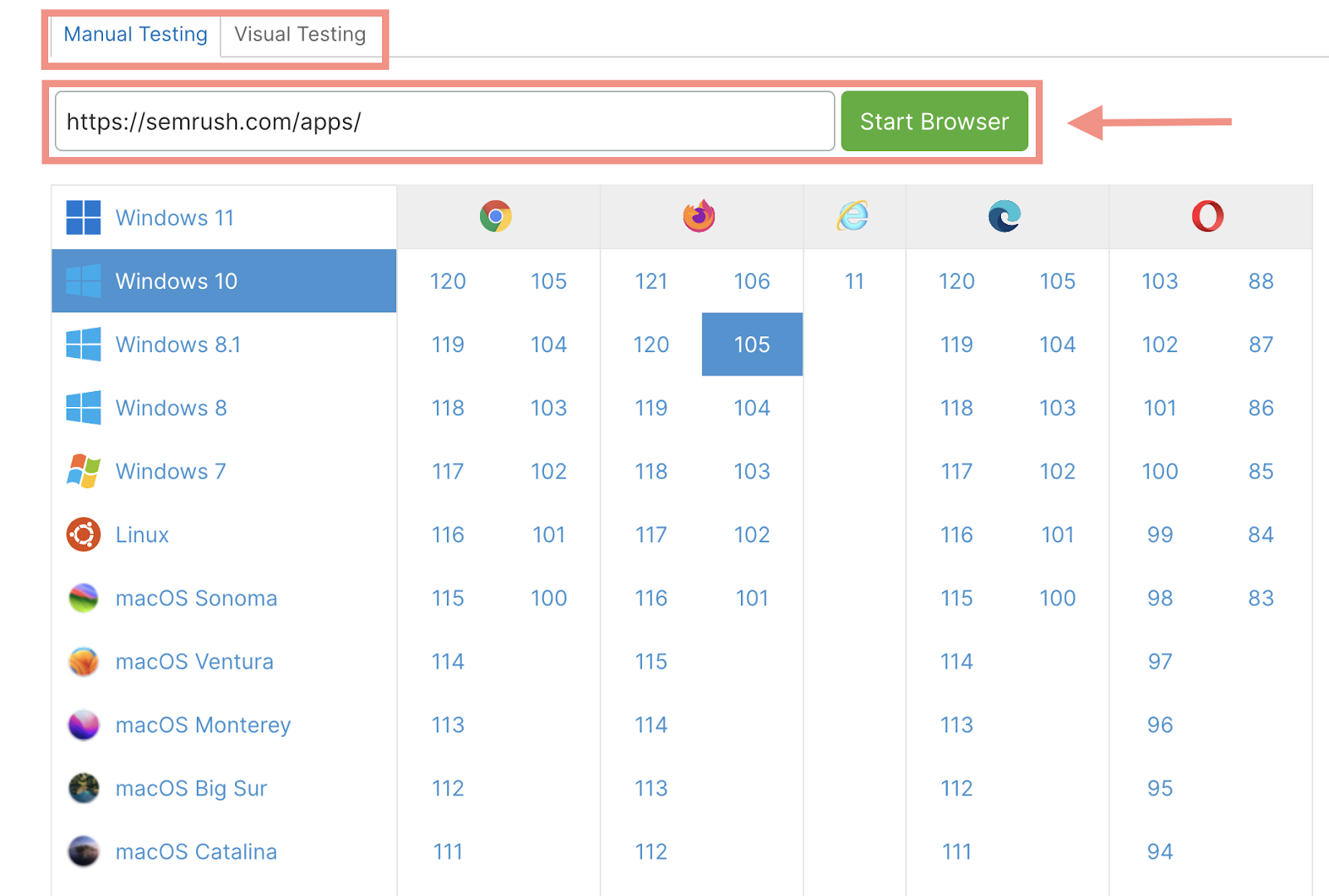Click the Chrome browser icon
1329x896 pixels.
pyautogui.click(x=495, y=217)
